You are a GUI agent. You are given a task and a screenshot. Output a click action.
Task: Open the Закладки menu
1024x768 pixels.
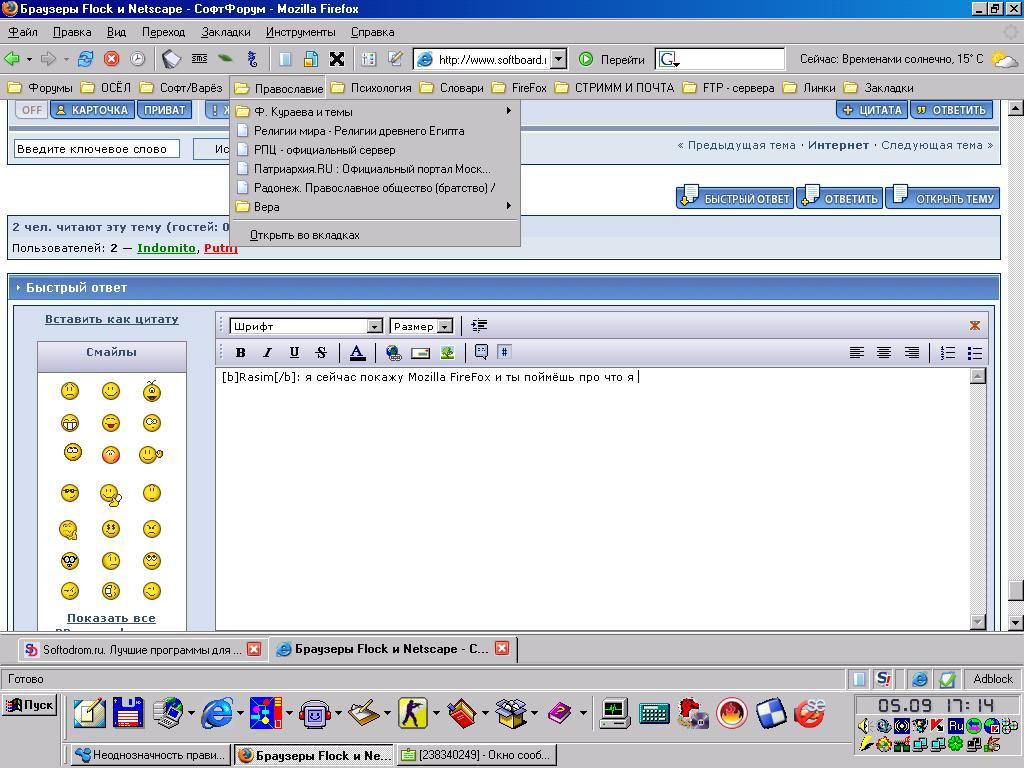click(226, 32)
